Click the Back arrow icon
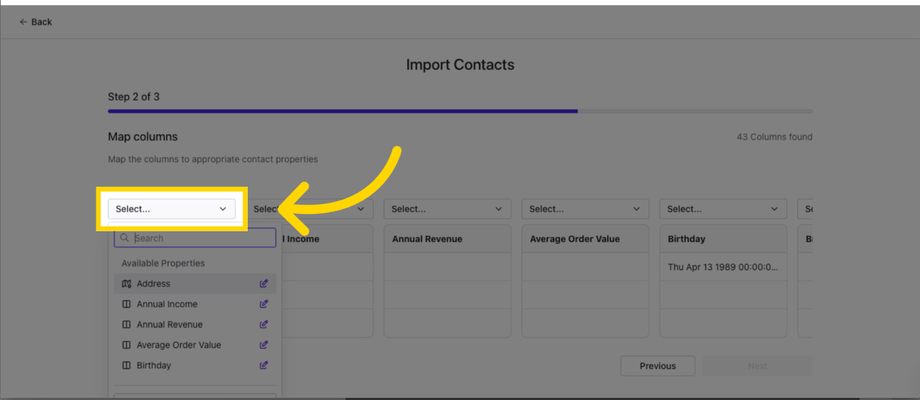The width and height of the screenshot is (920, 400). pyautogui.click(x=24, y=22)
